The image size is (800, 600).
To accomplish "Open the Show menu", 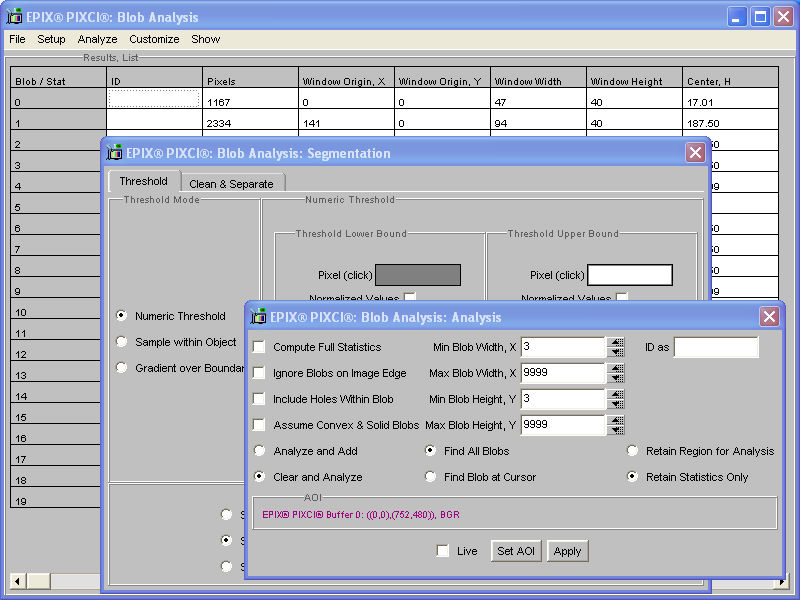I will click(205, 39).
